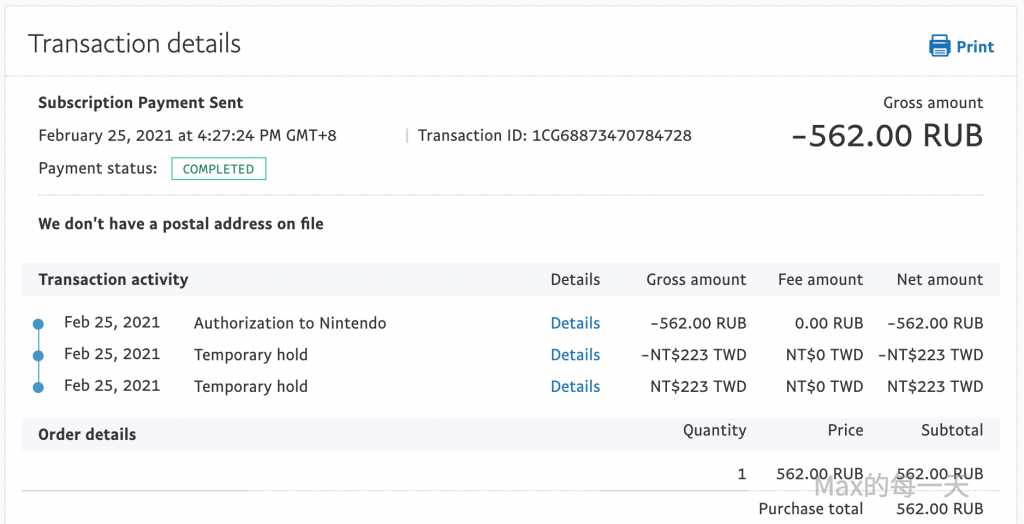Open Details for Authorization to Nintendo
The width and height of the screenshot is (1024, 524).
[x=575, y=323]
